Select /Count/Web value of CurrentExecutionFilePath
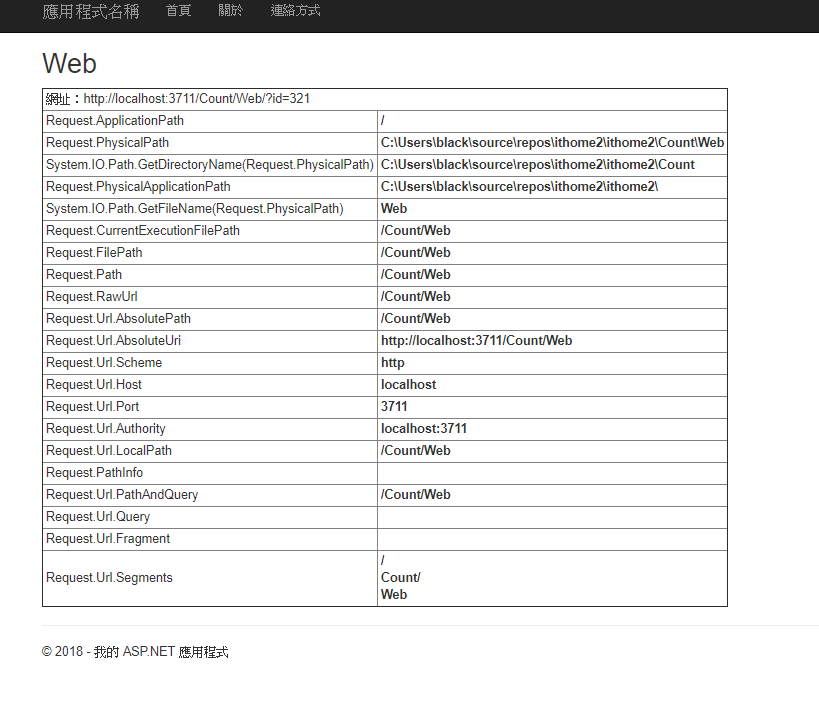The image size is (819, 705). (415, 230)
